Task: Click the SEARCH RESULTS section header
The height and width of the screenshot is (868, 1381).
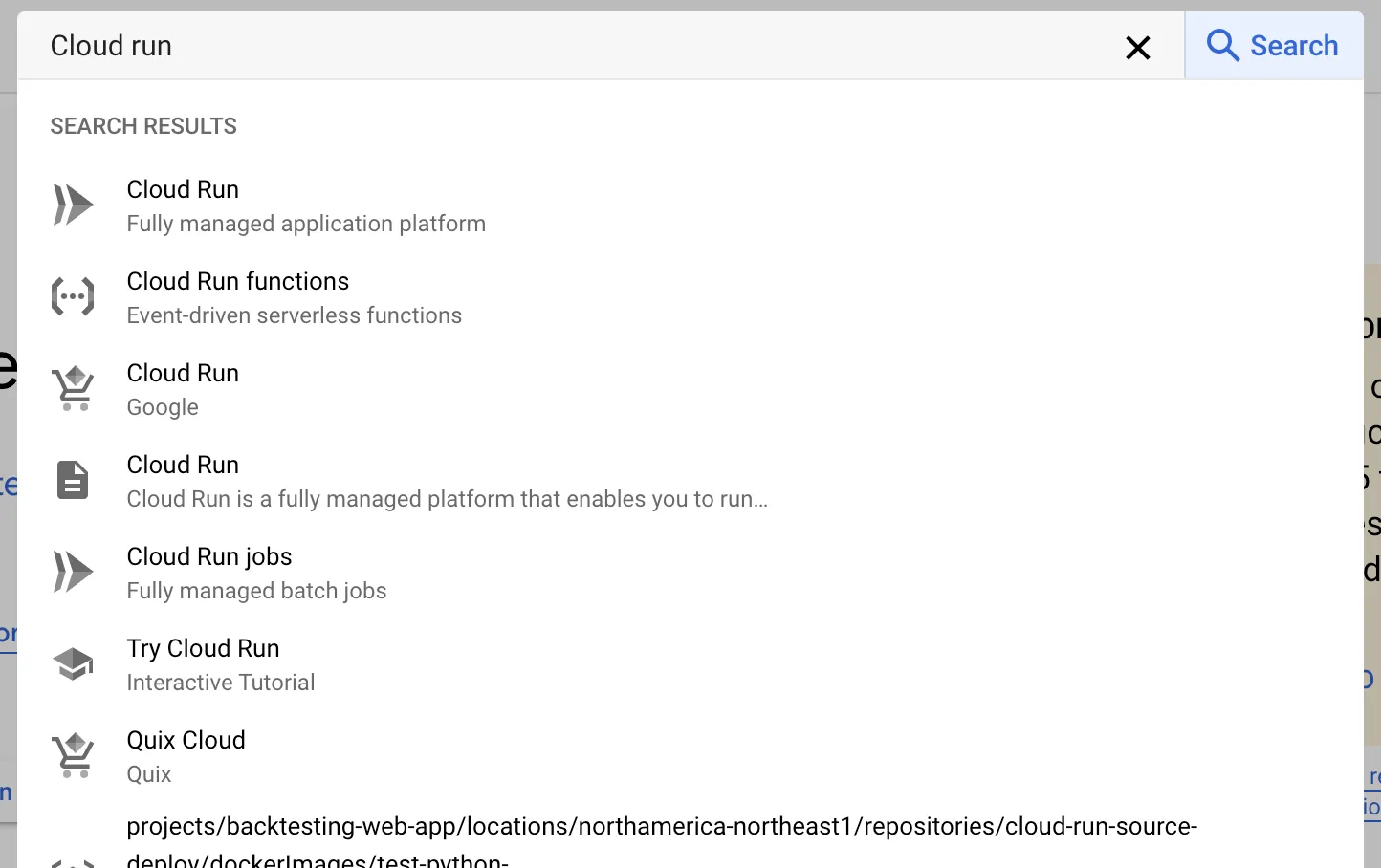Action: (x=142, y=125)
